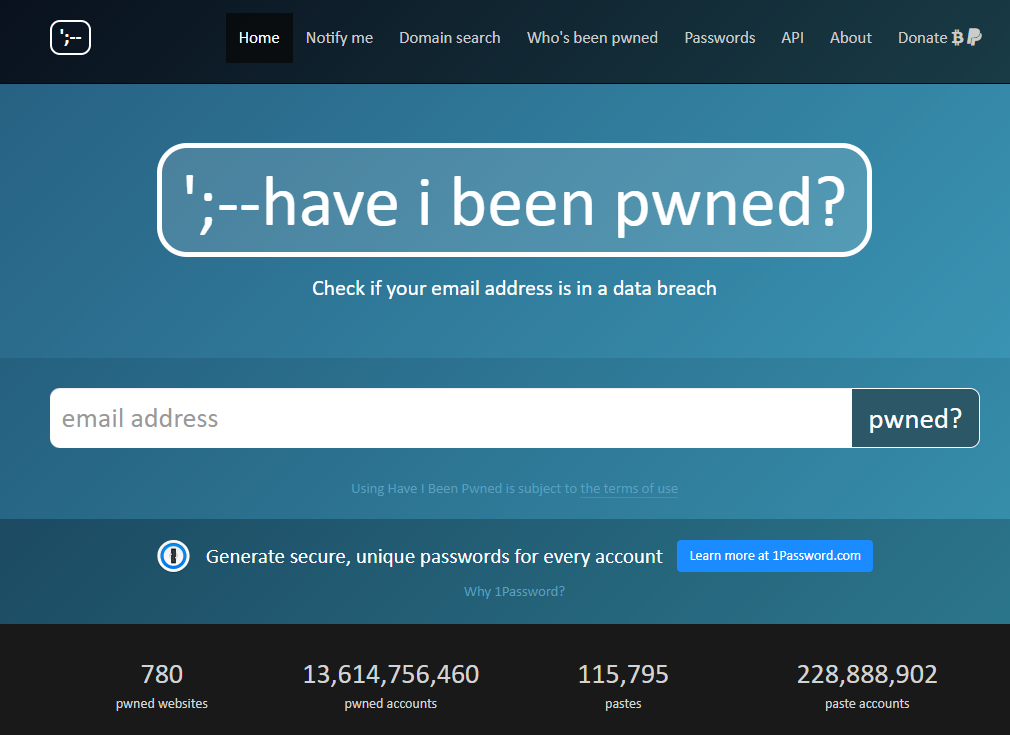This screenshot has height=735, width=1010.
Task: Click the 228,888,902 paste accounts figure
Action: tap(867, 674)
